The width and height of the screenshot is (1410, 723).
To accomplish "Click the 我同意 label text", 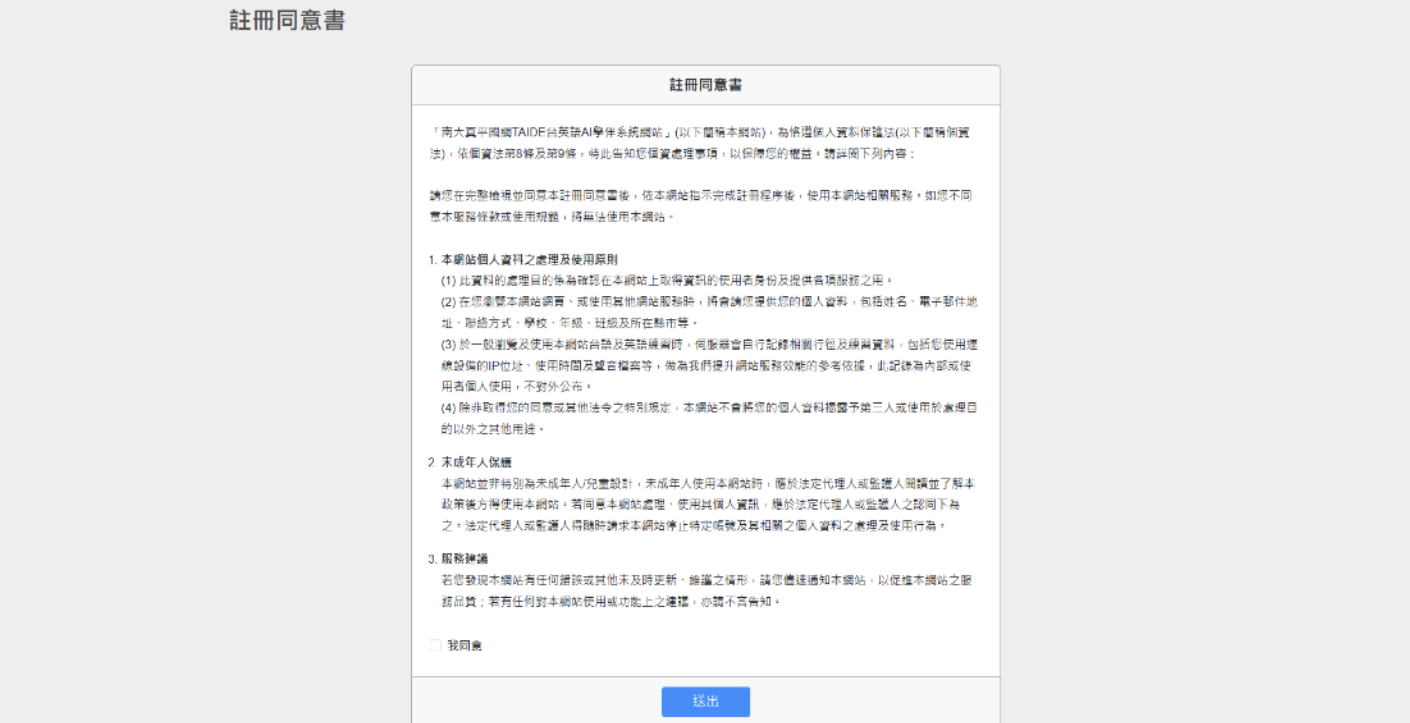I will [464, 646].
